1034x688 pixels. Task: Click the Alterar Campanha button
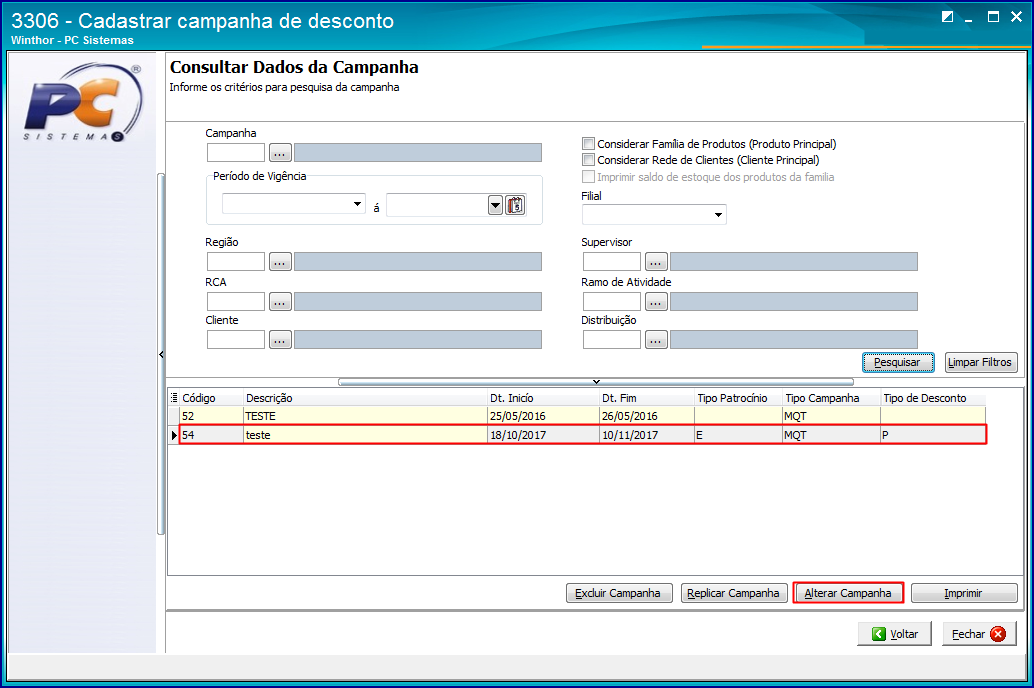[848, 593]
